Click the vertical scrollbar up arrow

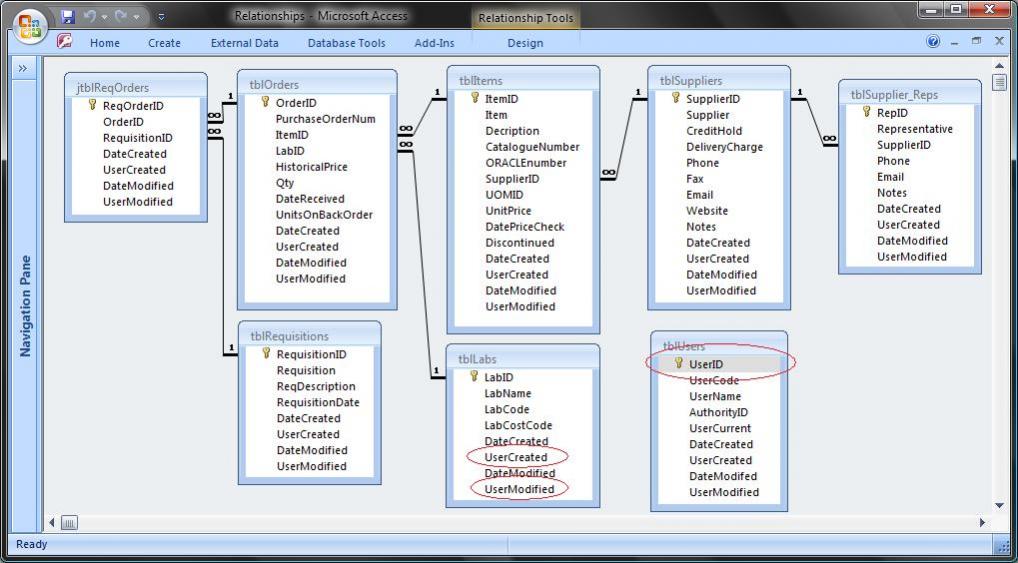tap(999, 66)
